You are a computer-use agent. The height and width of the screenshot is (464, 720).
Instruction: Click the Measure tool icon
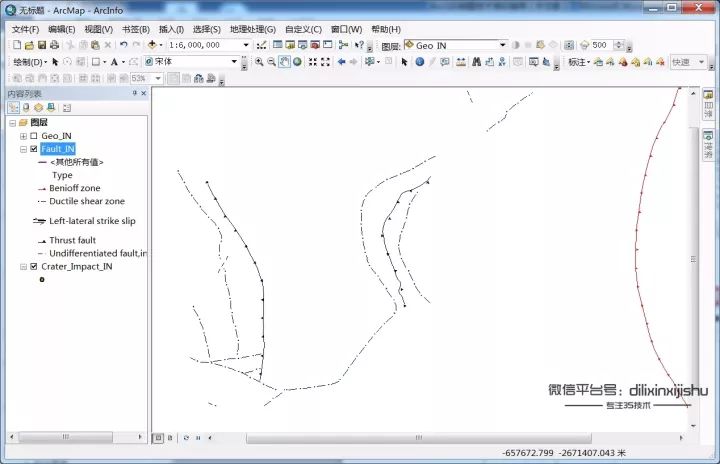[461, 62]
